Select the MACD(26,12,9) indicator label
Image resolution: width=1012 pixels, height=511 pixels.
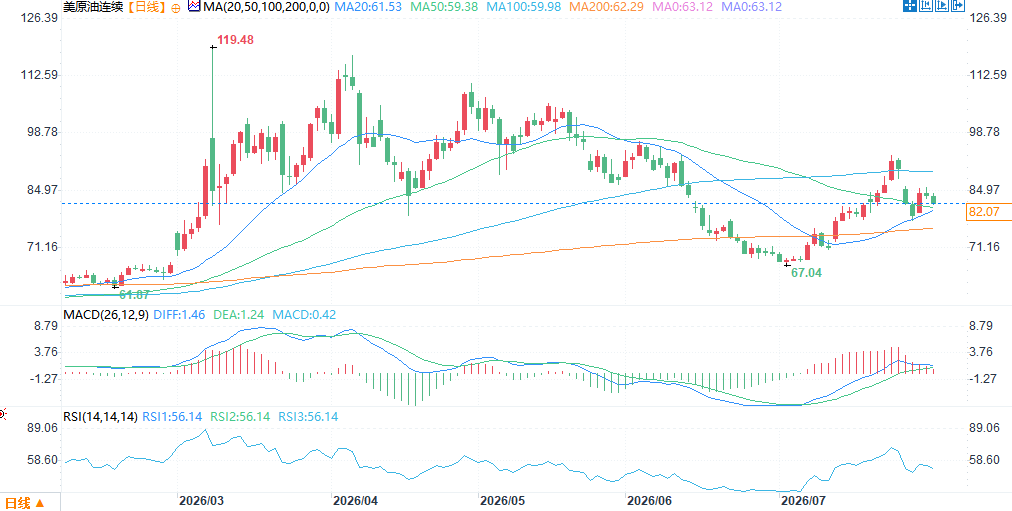pyautogui.click(x=106, y=315)
